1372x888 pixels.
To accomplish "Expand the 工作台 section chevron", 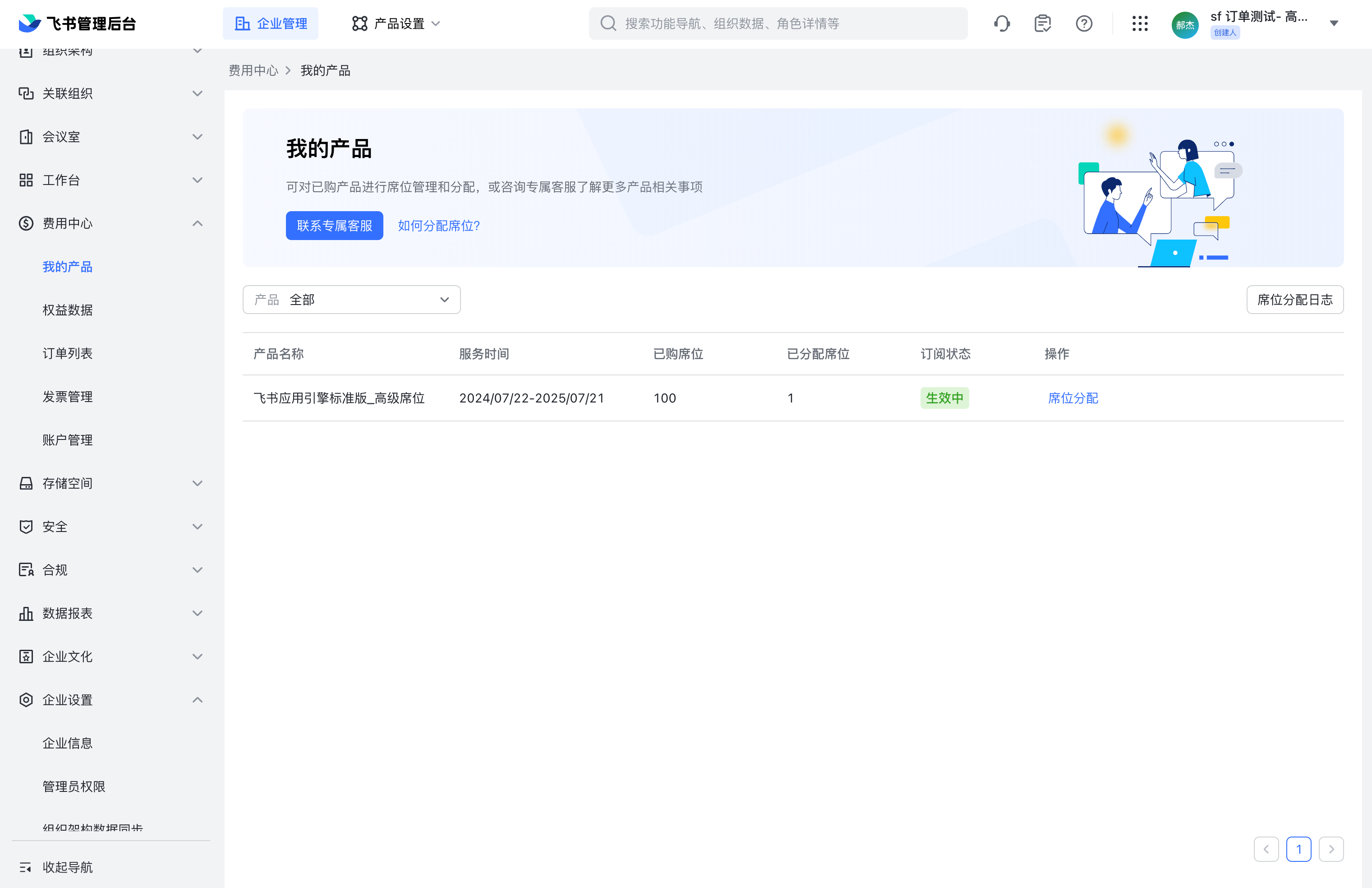I will click(x=198, y=180).
